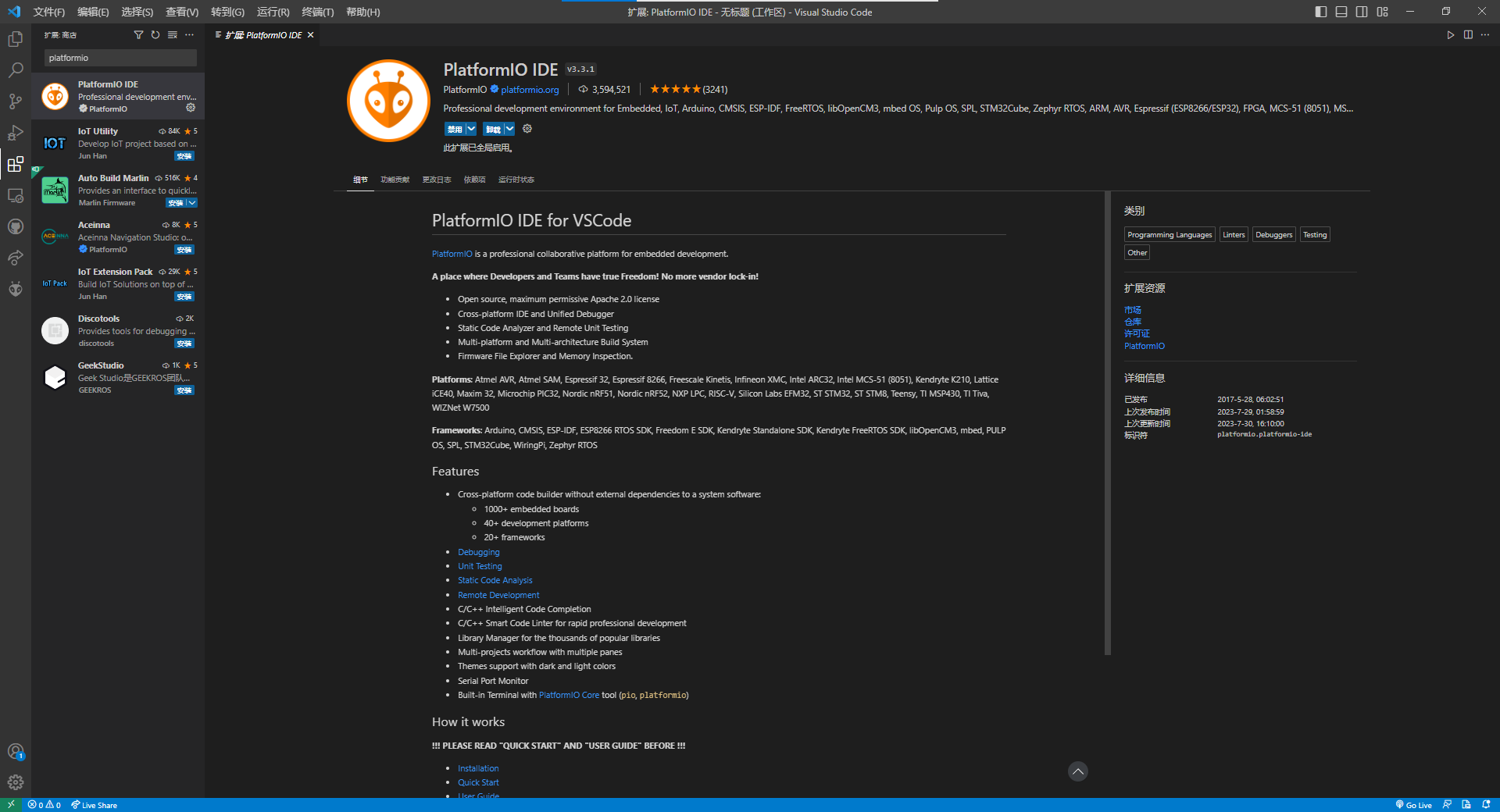This screenshot has width=1500, height=812.
Task: Switch to the feature contributions tab (功能贡献)
Action: 395,180
